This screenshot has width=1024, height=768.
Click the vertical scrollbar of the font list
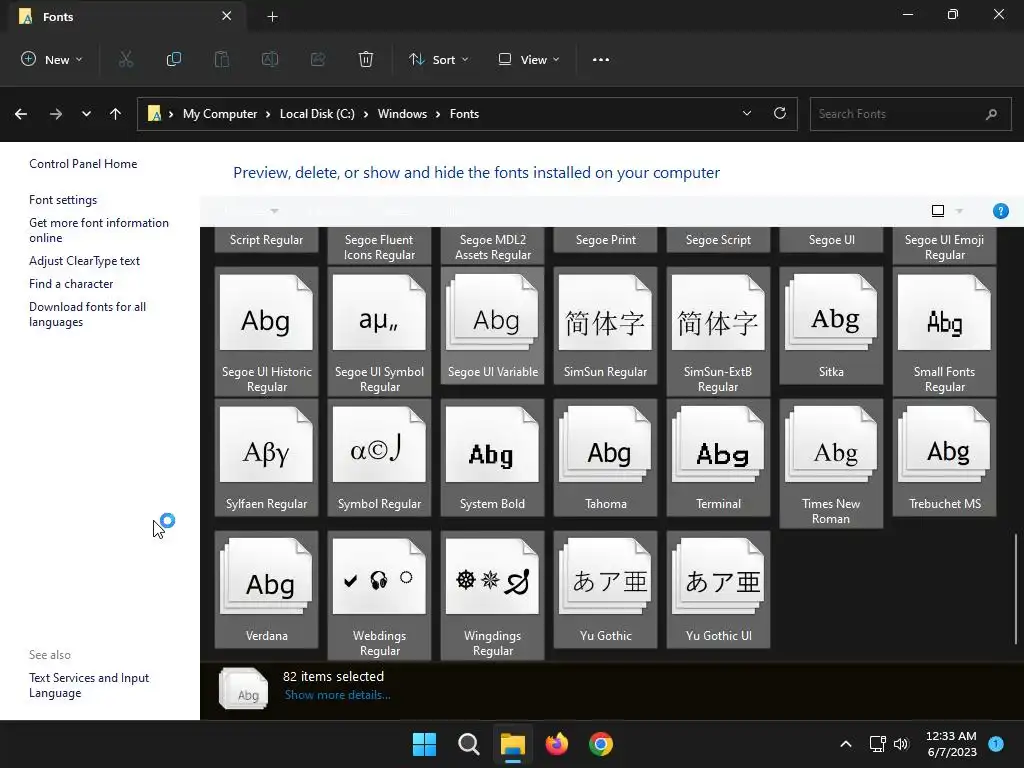[1016, 588]
